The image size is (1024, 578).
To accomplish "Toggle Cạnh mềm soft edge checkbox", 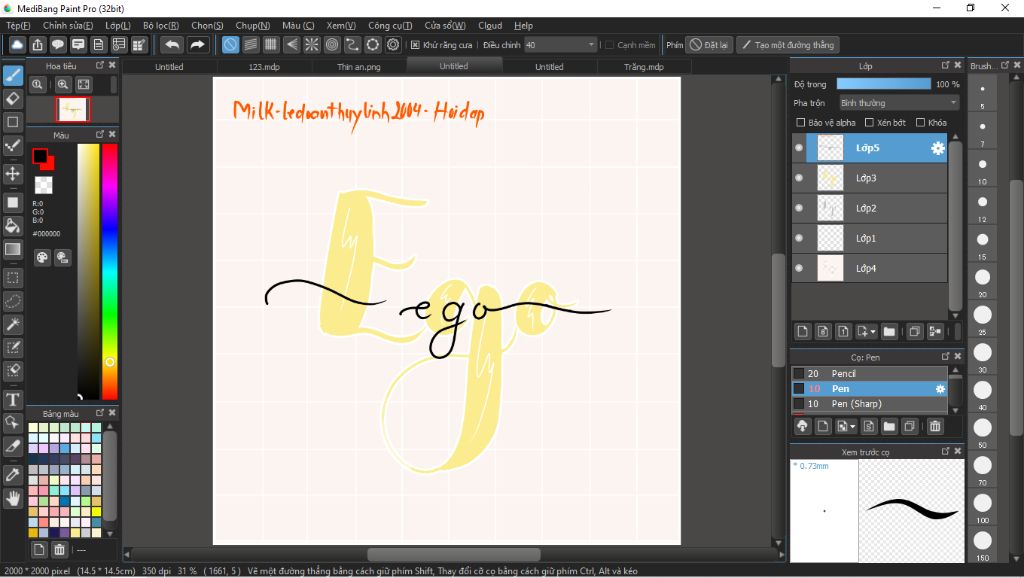I will [x=609, y=45].
